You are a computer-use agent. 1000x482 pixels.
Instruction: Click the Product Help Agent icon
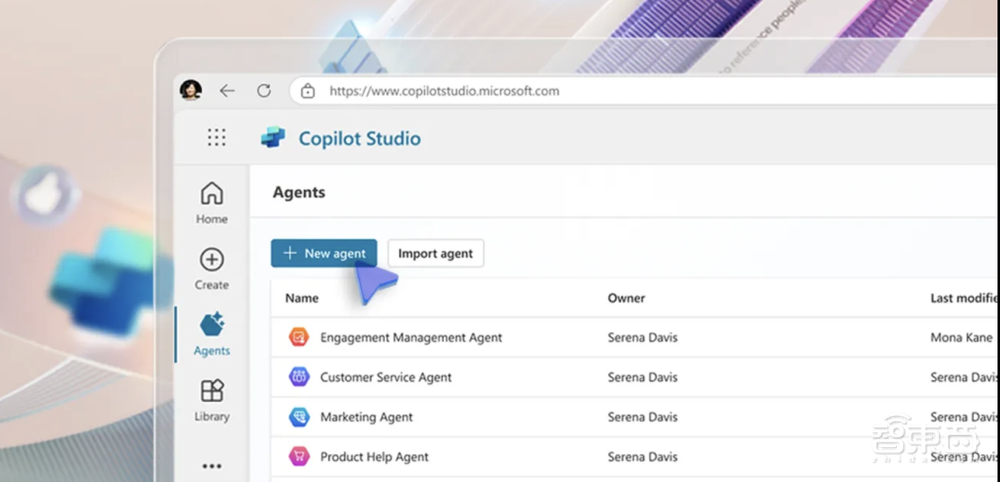coord(298,456)
